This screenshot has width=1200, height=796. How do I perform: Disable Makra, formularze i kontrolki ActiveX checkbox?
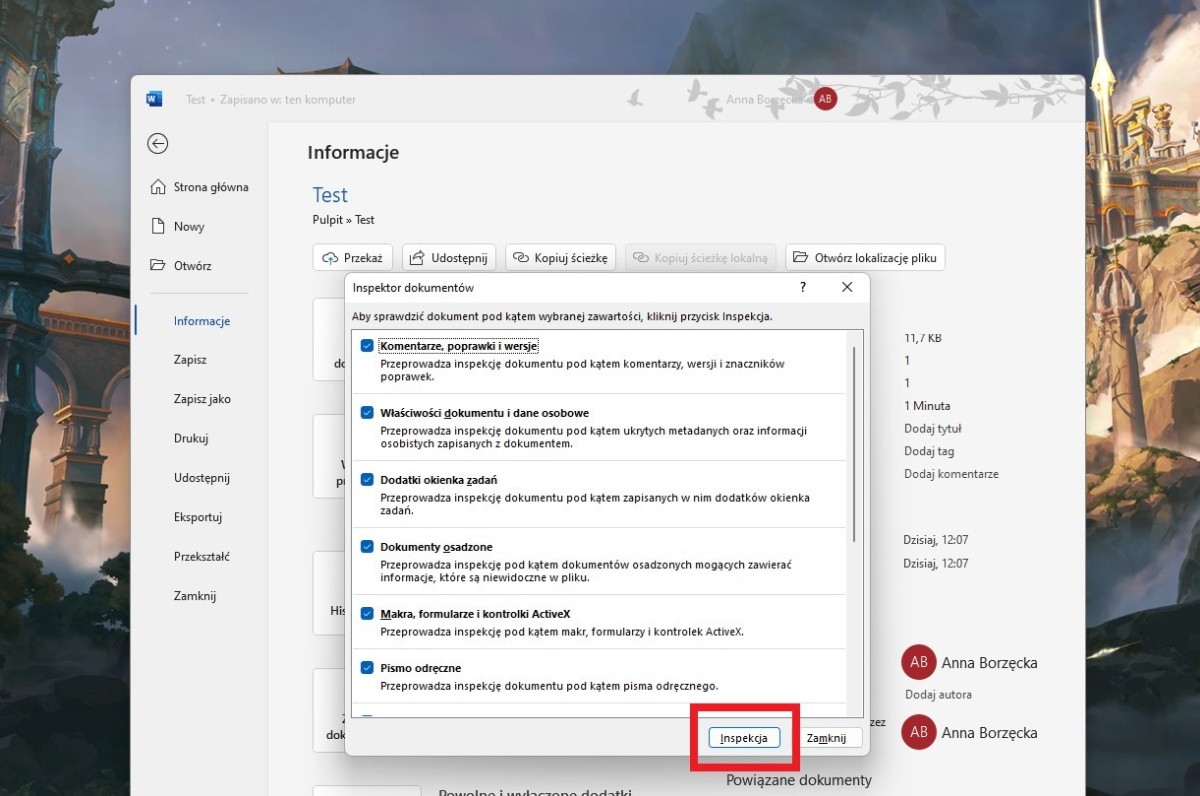pos(367,614)
